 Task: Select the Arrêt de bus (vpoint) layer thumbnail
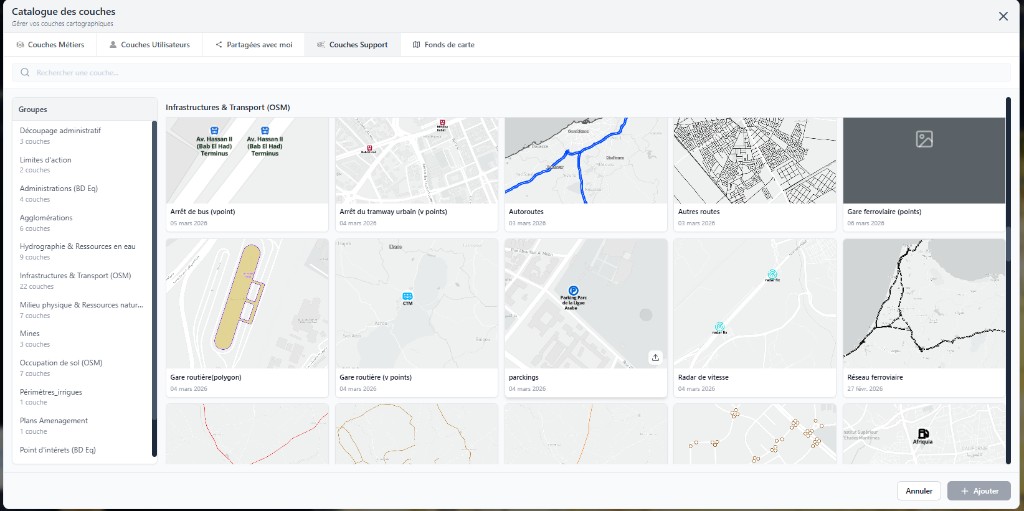point(247,161)
